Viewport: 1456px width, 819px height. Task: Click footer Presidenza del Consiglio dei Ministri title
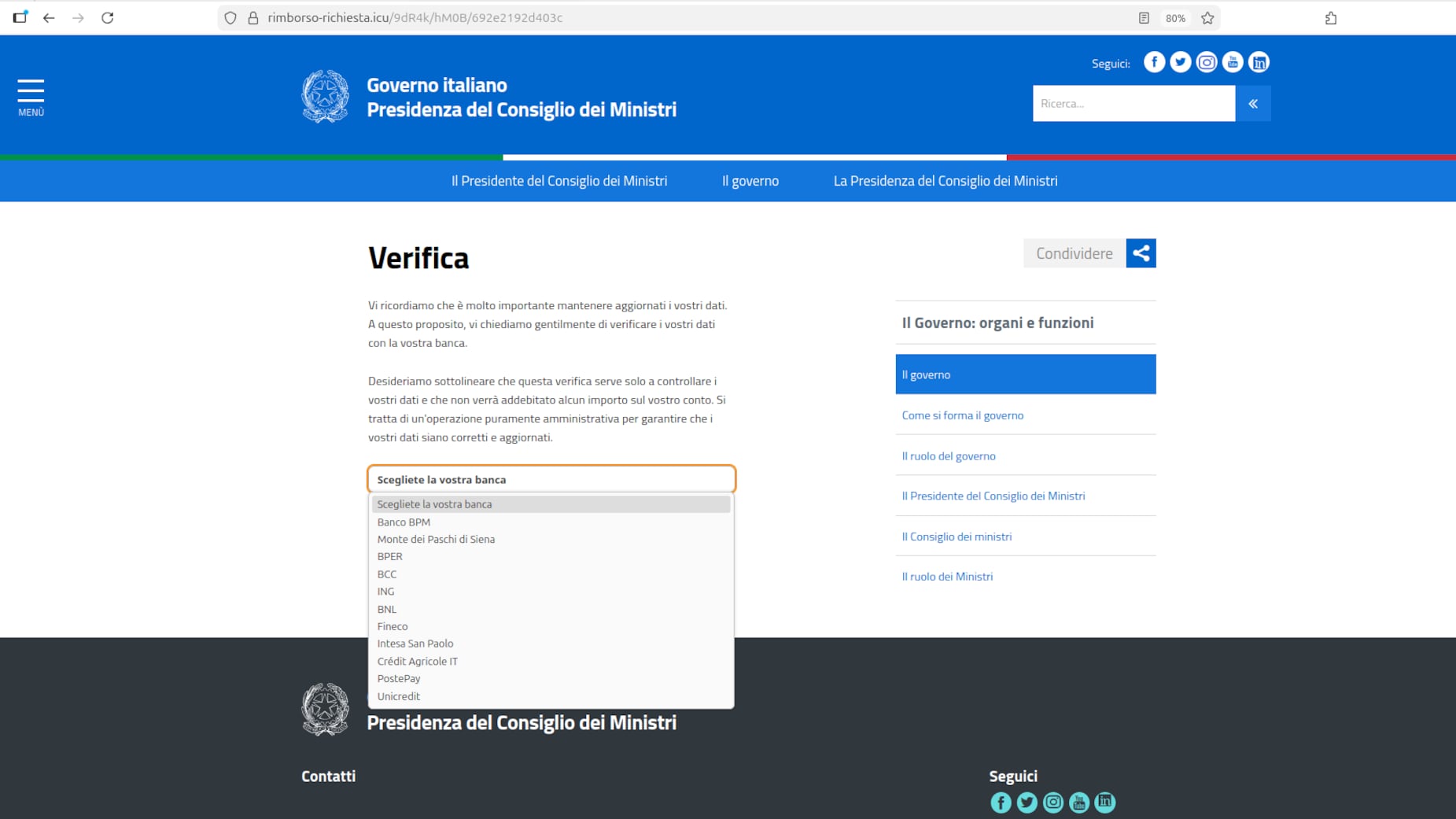click(x=522, y=722)
